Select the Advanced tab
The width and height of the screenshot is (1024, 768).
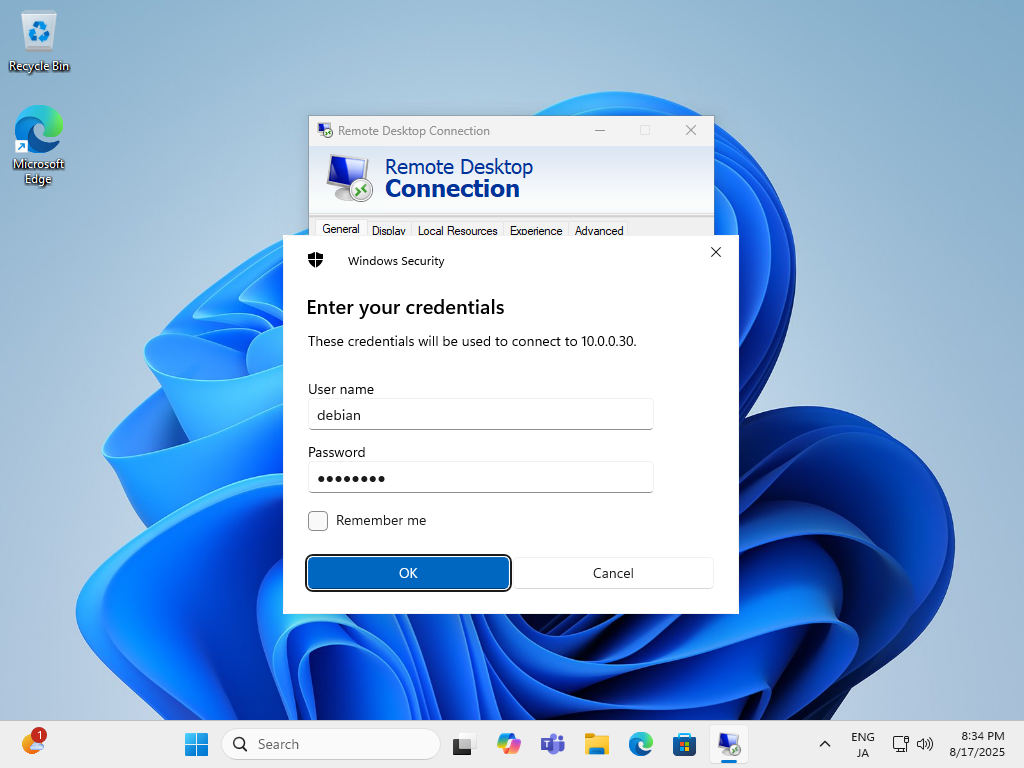point(598,230)
